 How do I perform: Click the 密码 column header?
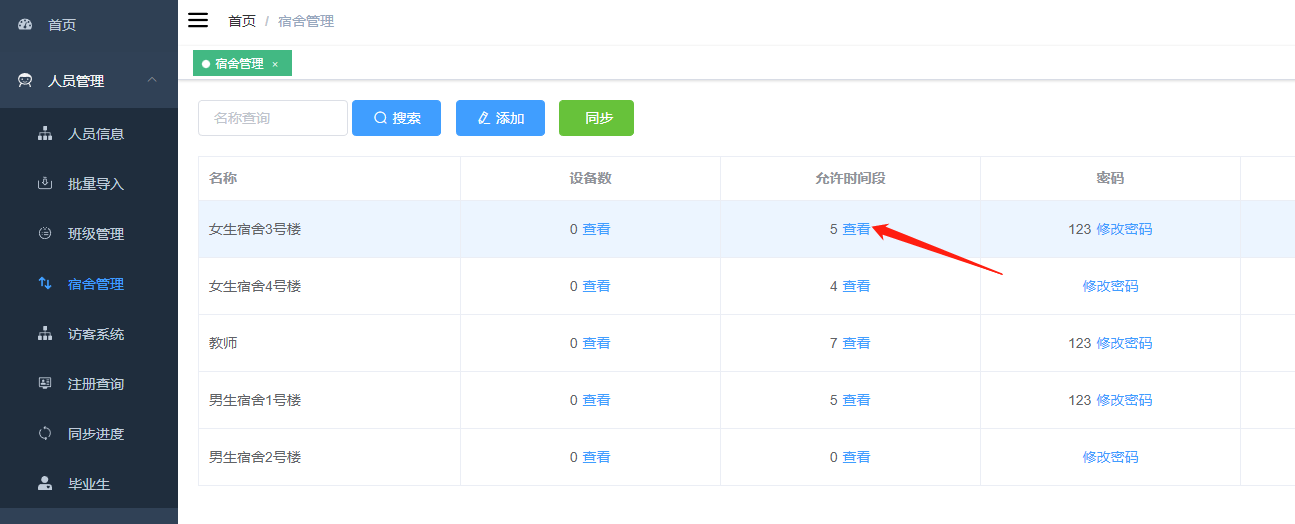[x=1110, y=179]
